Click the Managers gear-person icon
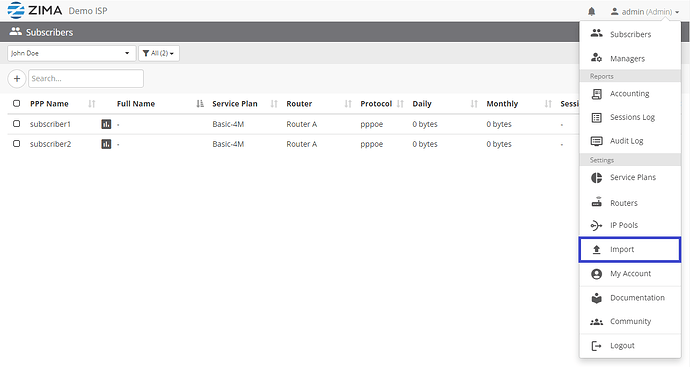 pos(596,58)
